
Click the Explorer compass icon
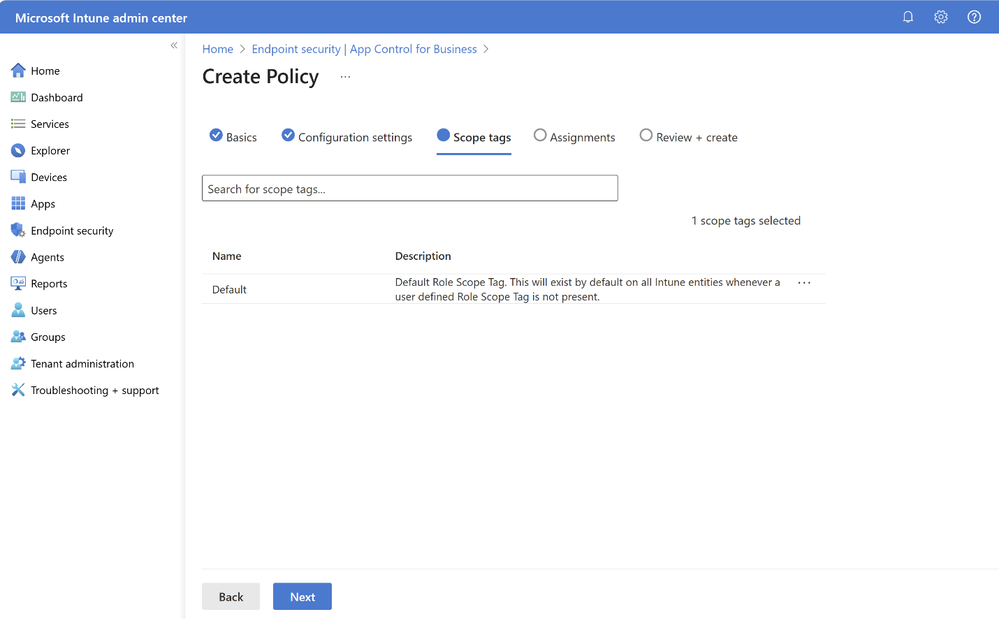point(18,151)
